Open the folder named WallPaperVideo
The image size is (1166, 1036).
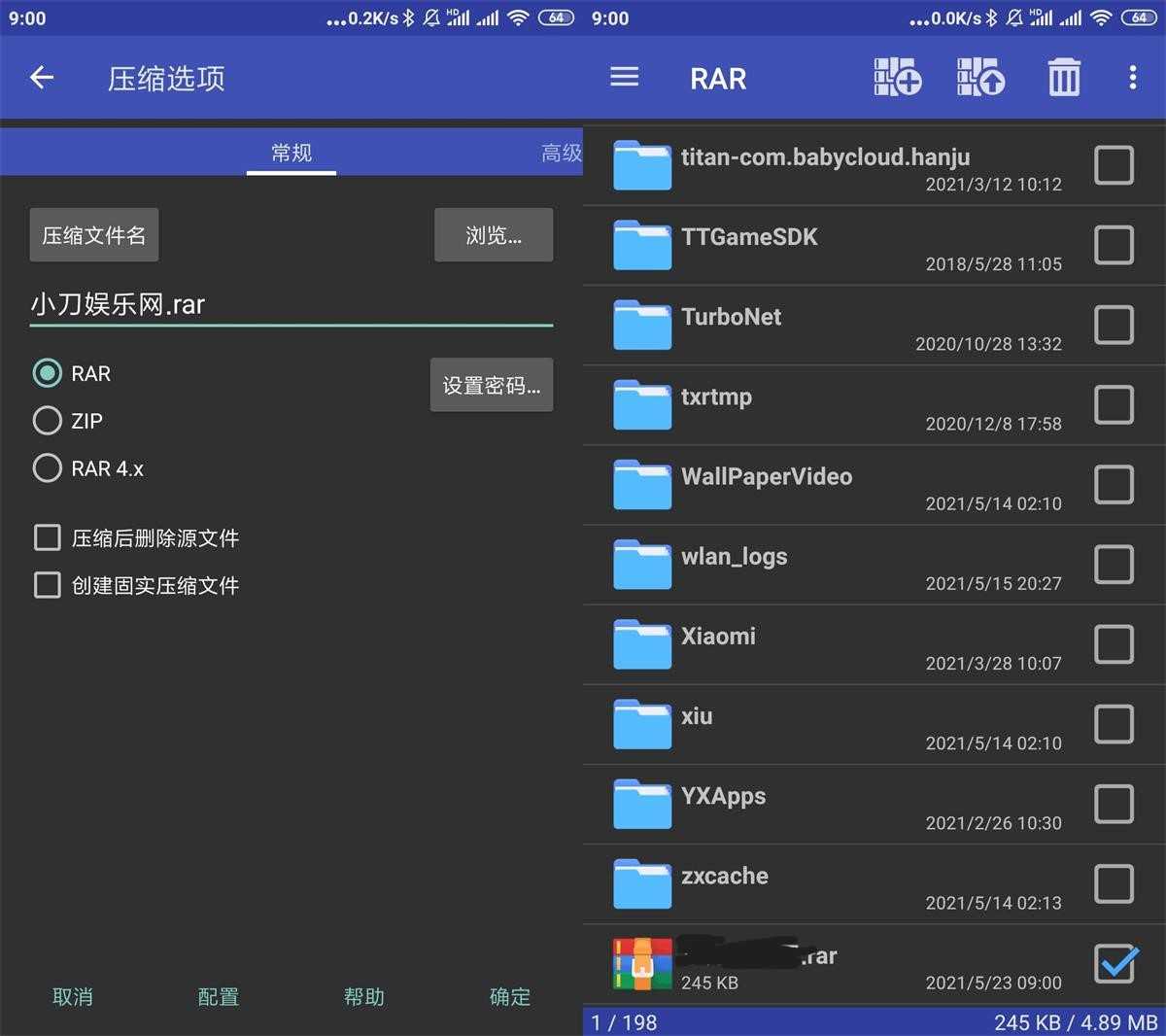point(767,476)
